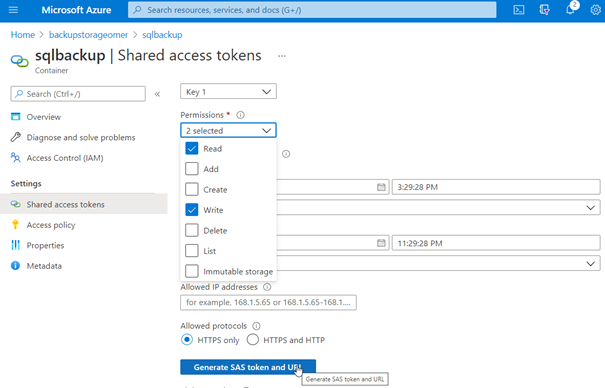This screenshot has width=605, height=388.
Task: Click the Properties bars icon
Action: (x=15, y=245)
